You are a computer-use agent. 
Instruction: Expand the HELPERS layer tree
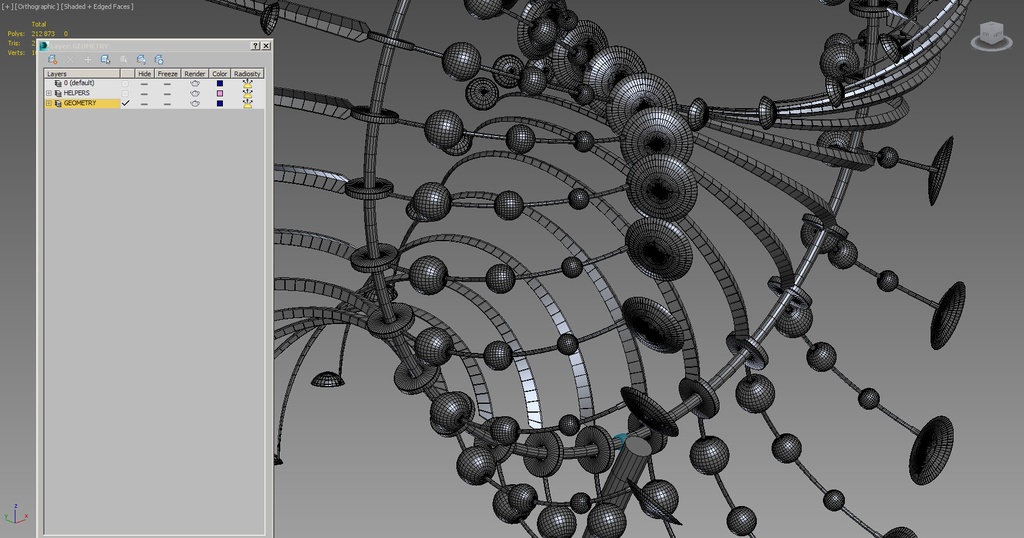click(x=48, y=93)
